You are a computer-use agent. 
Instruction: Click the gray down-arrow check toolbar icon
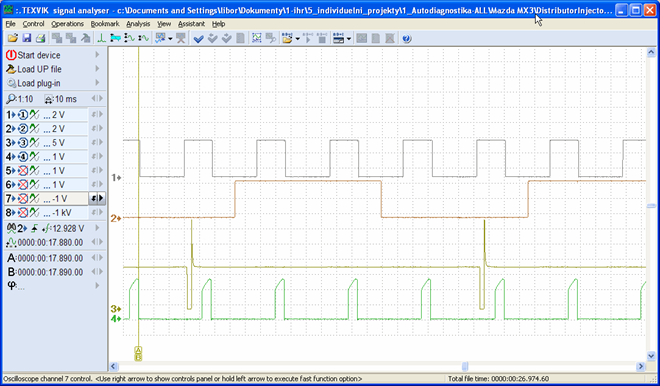(213, 39)
